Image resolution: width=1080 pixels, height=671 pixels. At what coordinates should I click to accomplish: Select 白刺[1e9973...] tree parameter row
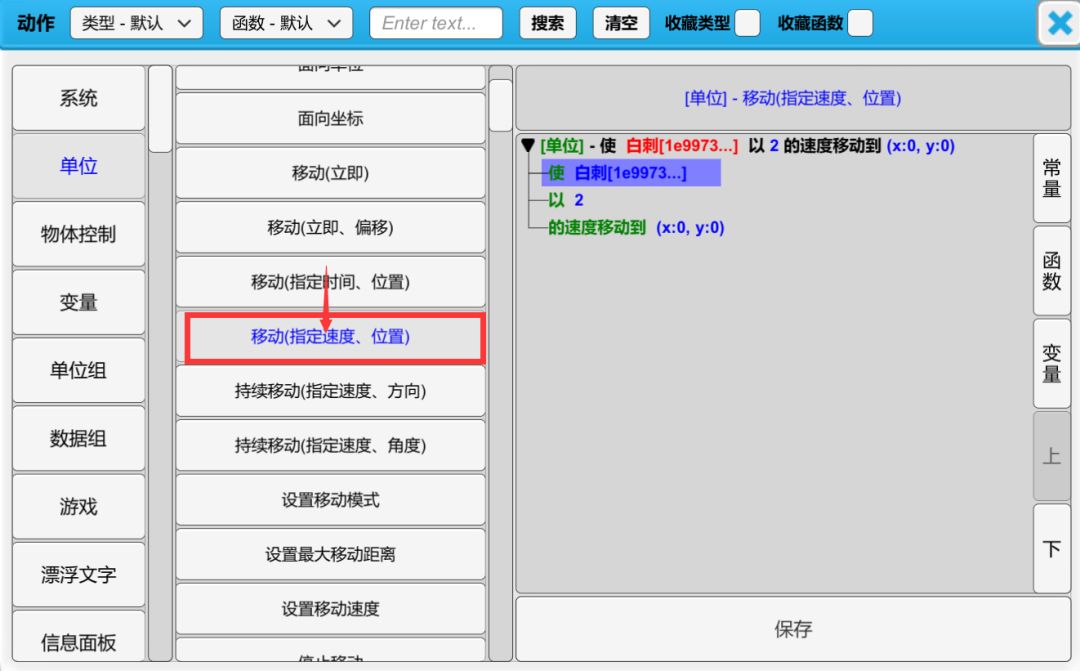pyautogui.click(x=630, y=173)
